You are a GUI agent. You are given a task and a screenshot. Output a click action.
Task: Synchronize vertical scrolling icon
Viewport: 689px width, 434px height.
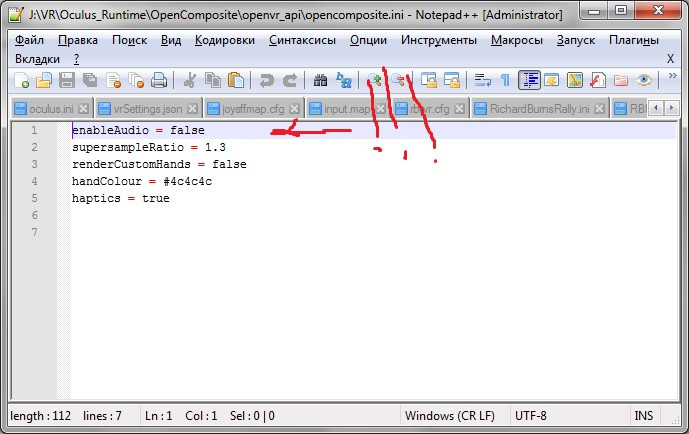click(x=428, y=80)
